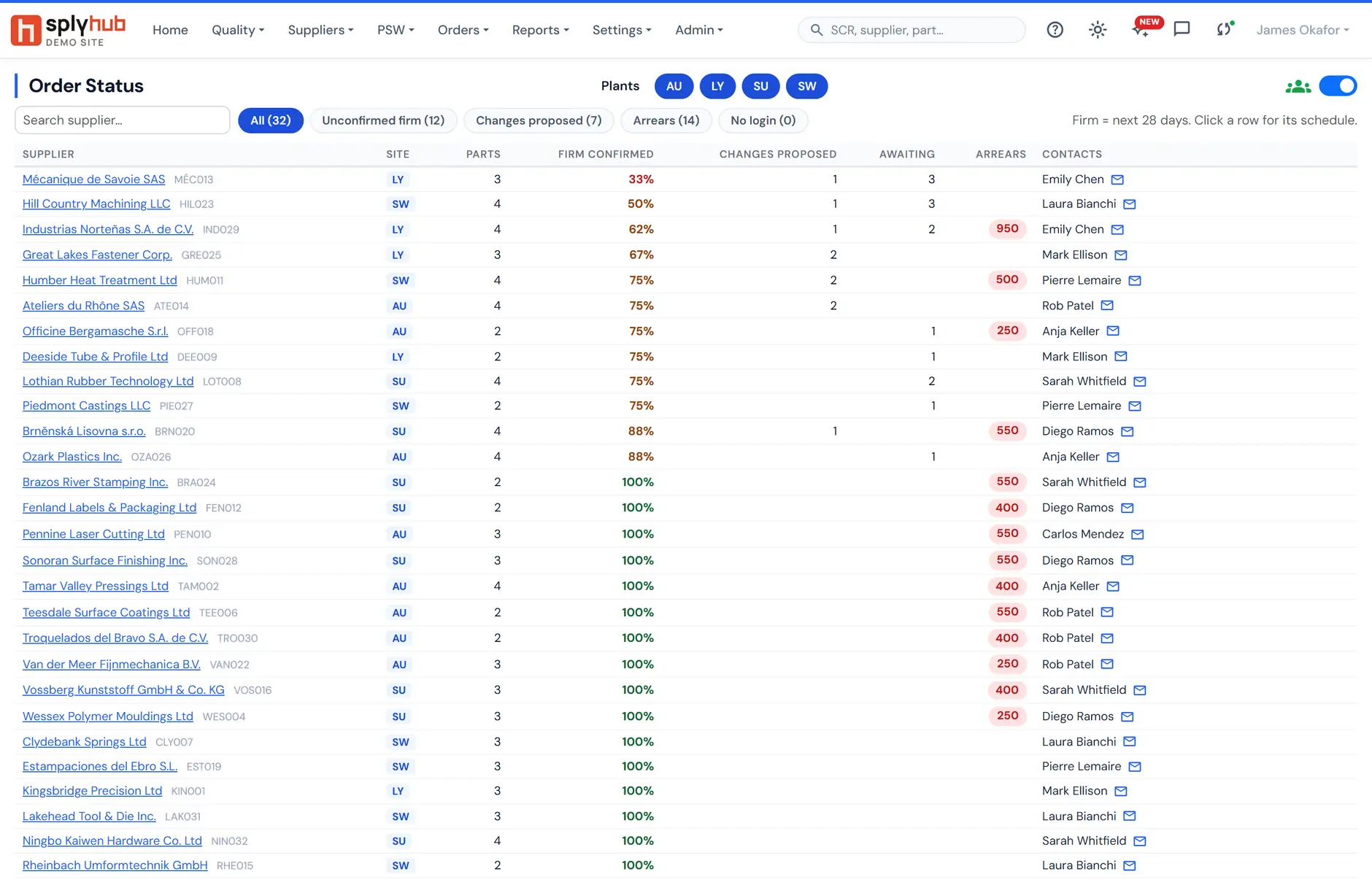The height and width of the screenshot is (882, 1372).
Task: Open the PSW dropdown
Action: (396, 30)
